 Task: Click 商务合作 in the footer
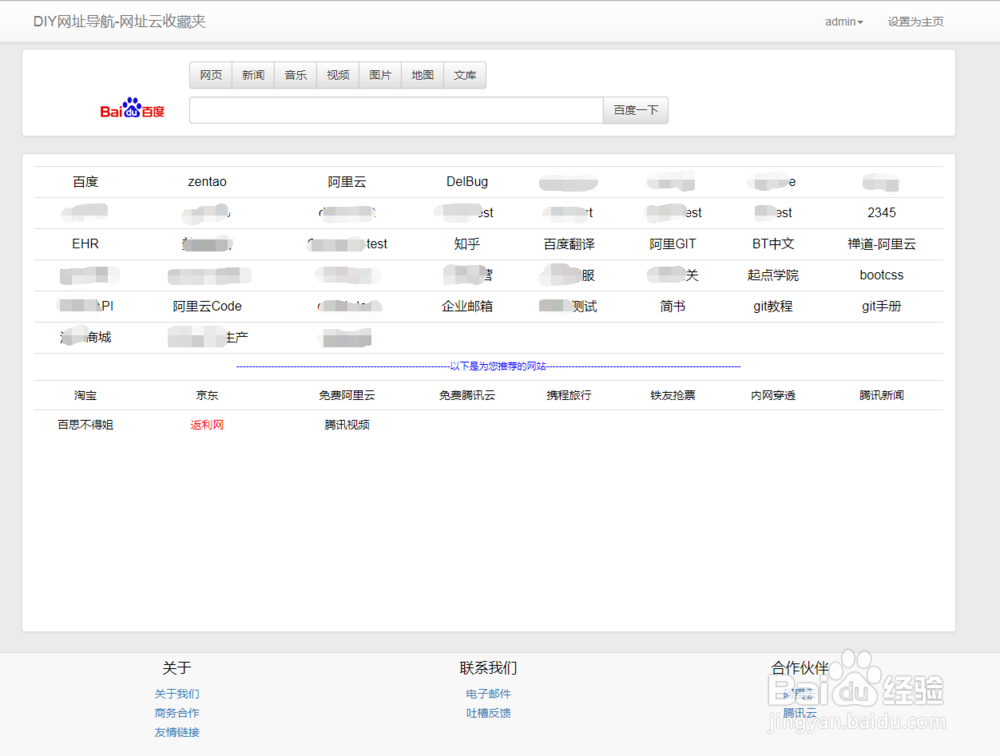click(177, 713)
